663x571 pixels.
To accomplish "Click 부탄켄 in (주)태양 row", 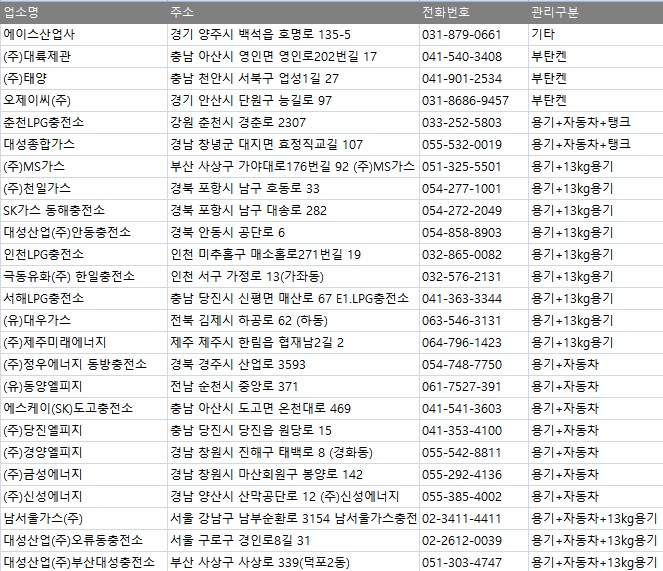I will (x=549, y=79).
